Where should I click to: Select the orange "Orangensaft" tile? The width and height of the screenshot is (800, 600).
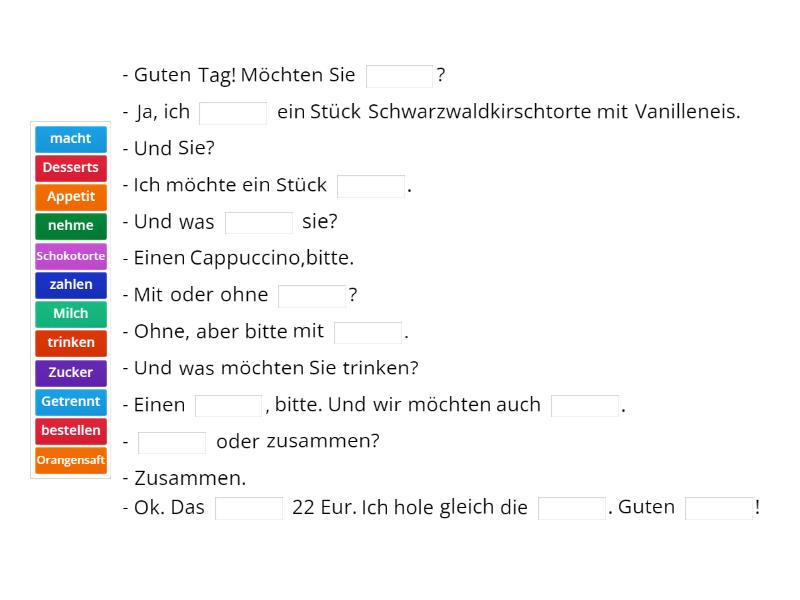click(x=70, y=461)
